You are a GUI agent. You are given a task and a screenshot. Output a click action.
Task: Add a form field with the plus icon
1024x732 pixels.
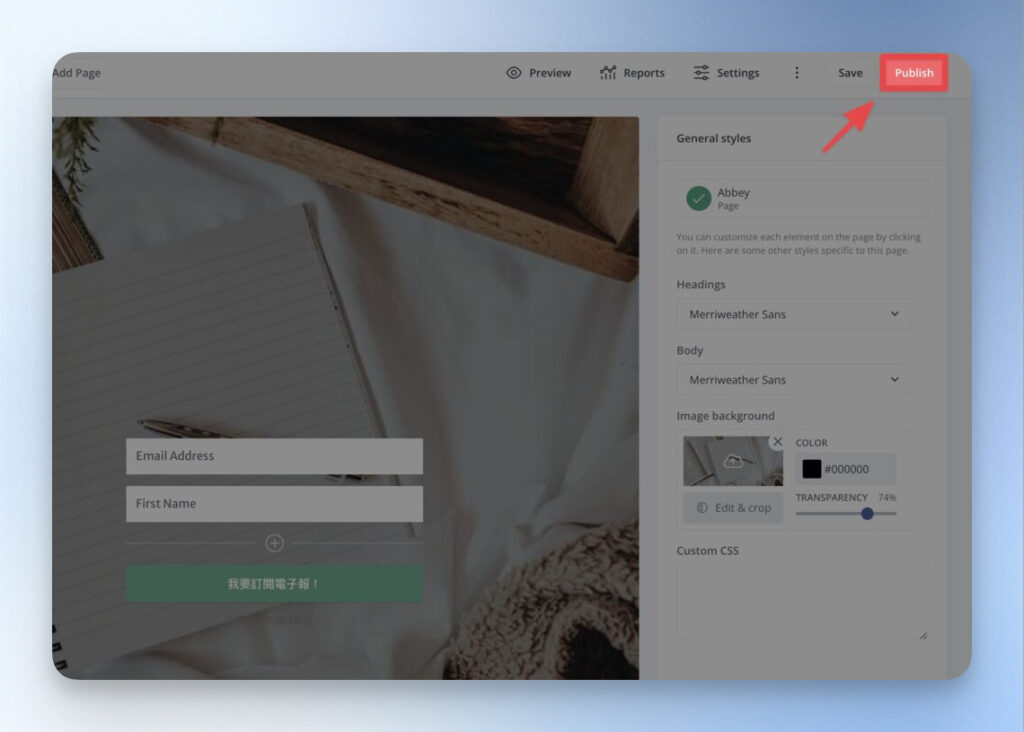click(274, 543)
